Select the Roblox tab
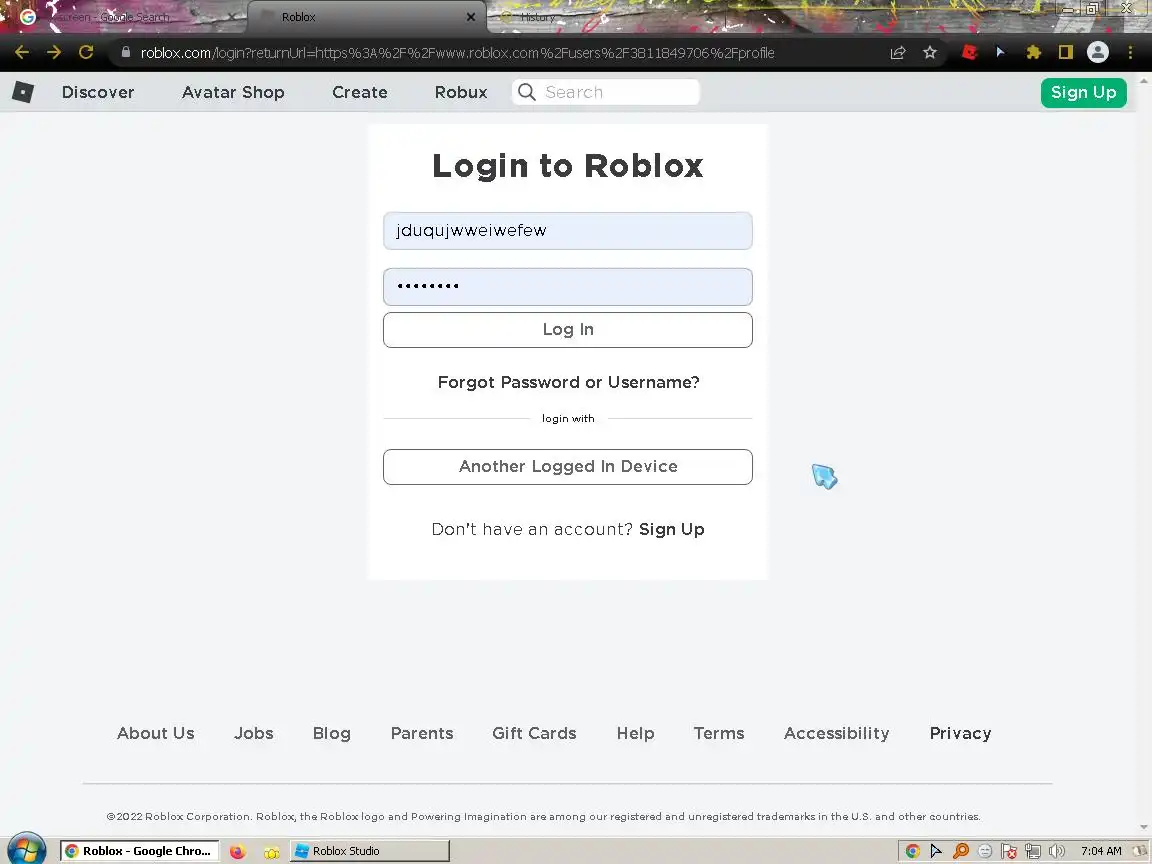The width and height of the screenshot is (1152, 864). (365, 17)
